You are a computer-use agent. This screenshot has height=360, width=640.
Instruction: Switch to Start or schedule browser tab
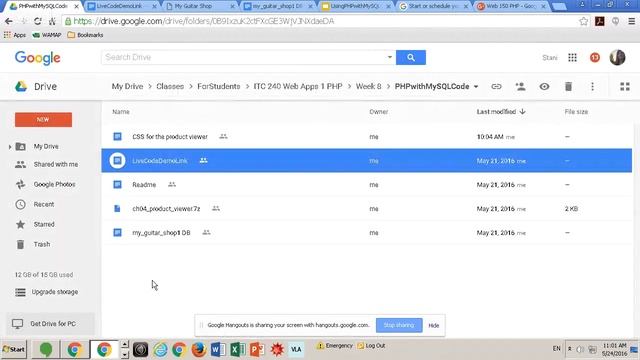tap(433, 6)
